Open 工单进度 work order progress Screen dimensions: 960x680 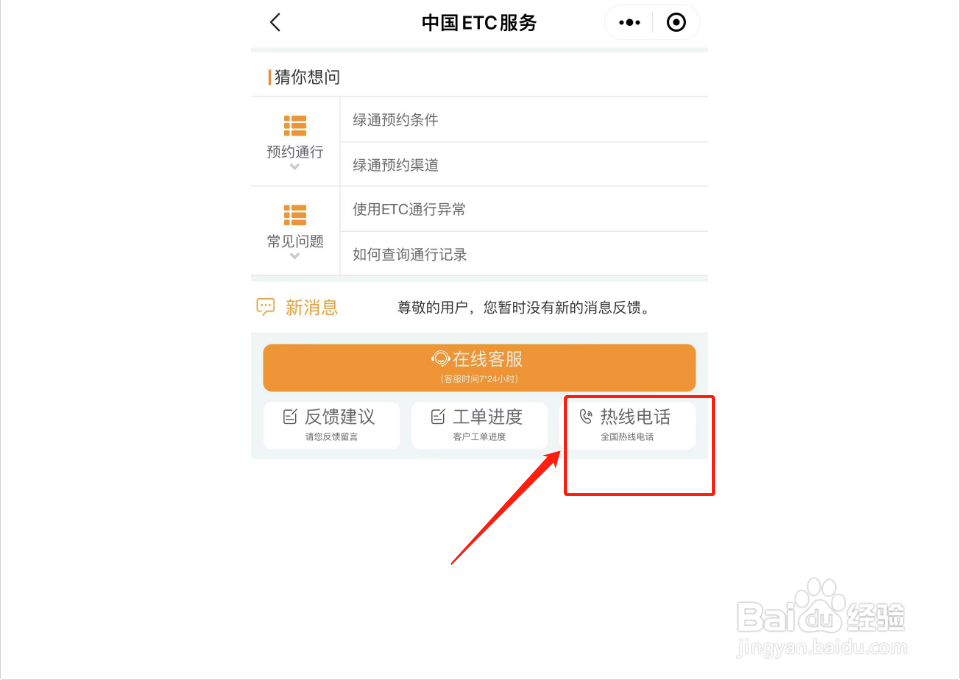click(x=479, y=425)
